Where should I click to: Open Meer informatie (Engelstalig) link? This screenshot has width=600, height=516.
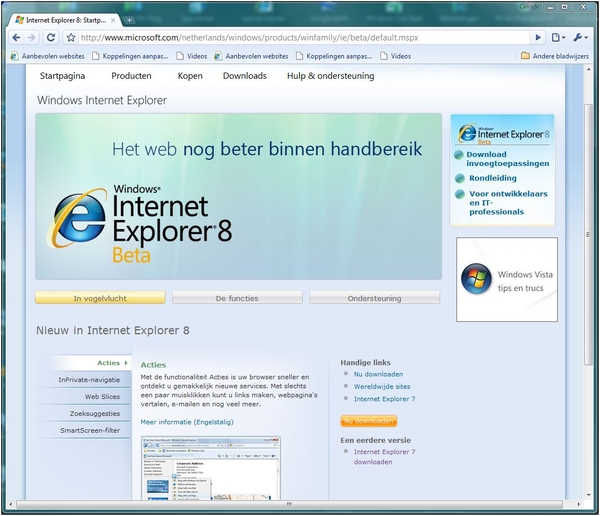(x=187, y=422)
